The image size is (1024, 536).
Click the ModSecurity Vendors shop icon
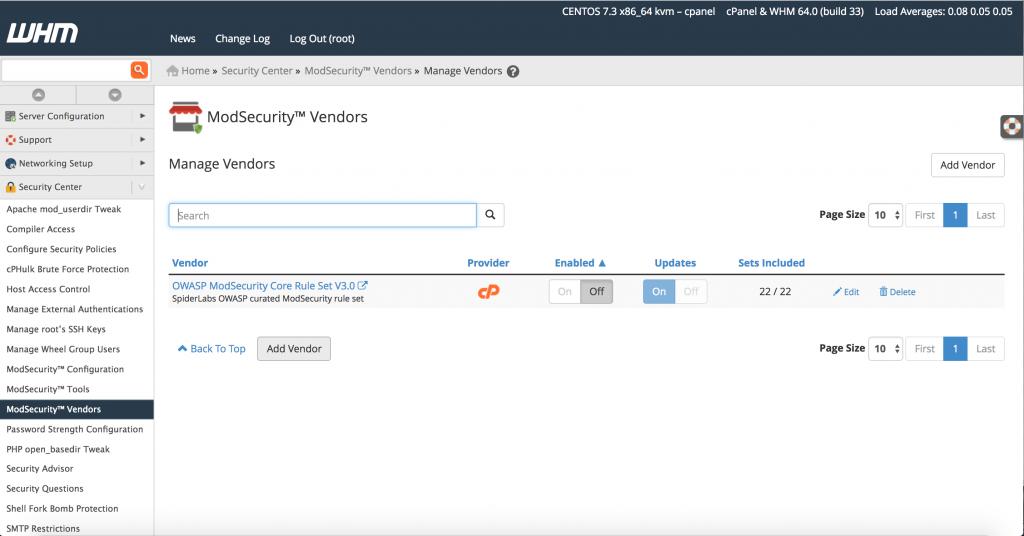[x=185, y=117]
